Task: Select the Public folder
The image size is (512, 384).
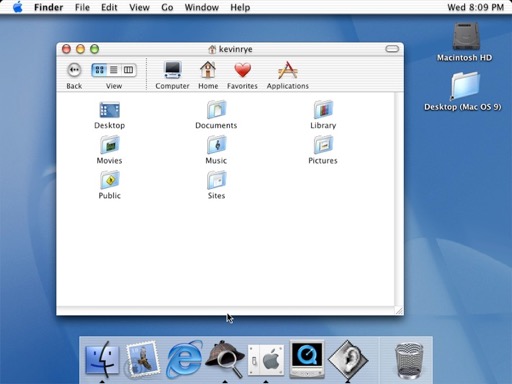Action: click(110, 180)
